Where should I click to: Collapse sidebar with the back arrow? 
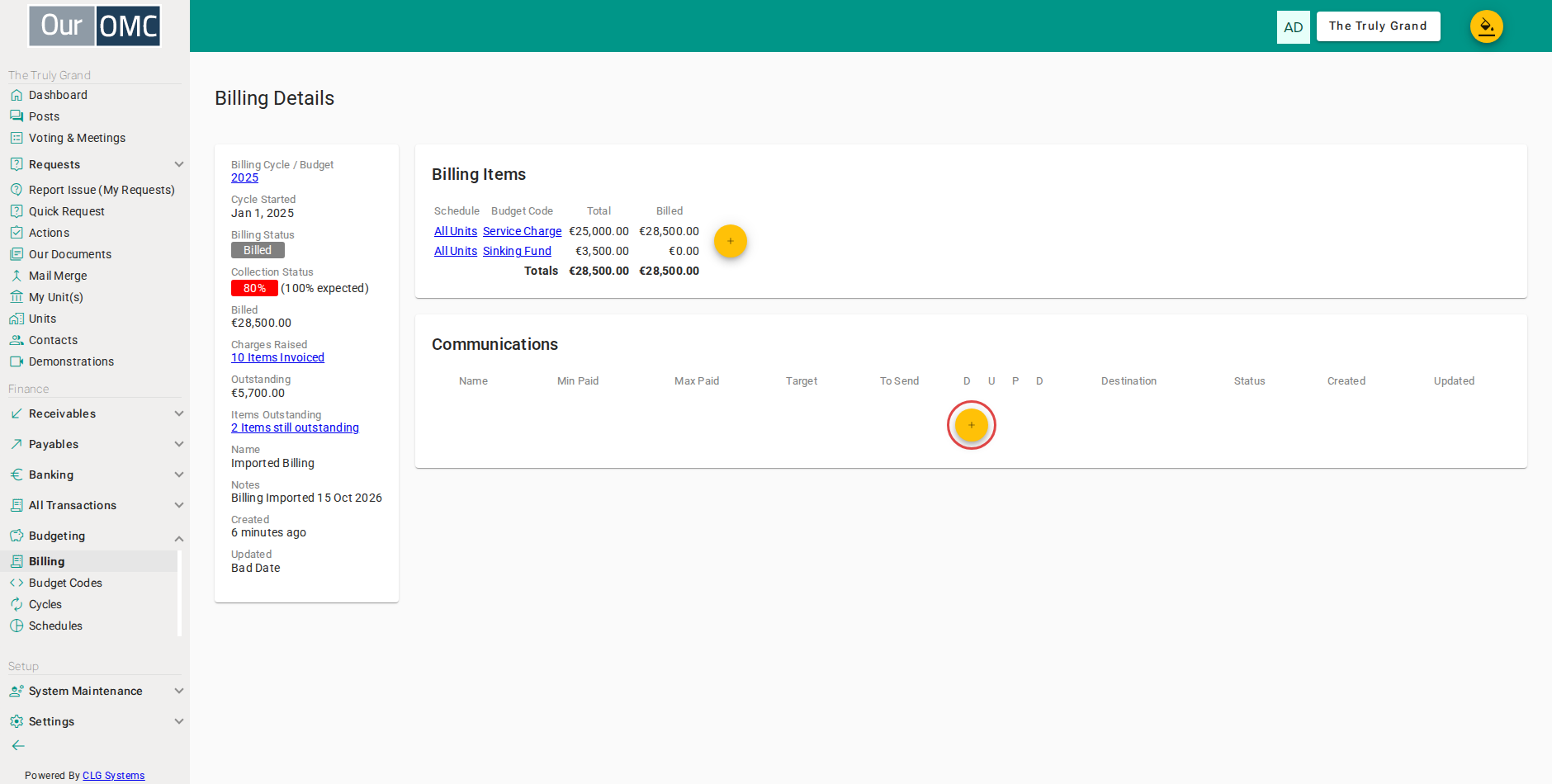pyautogui.click(x=18, y=745)
